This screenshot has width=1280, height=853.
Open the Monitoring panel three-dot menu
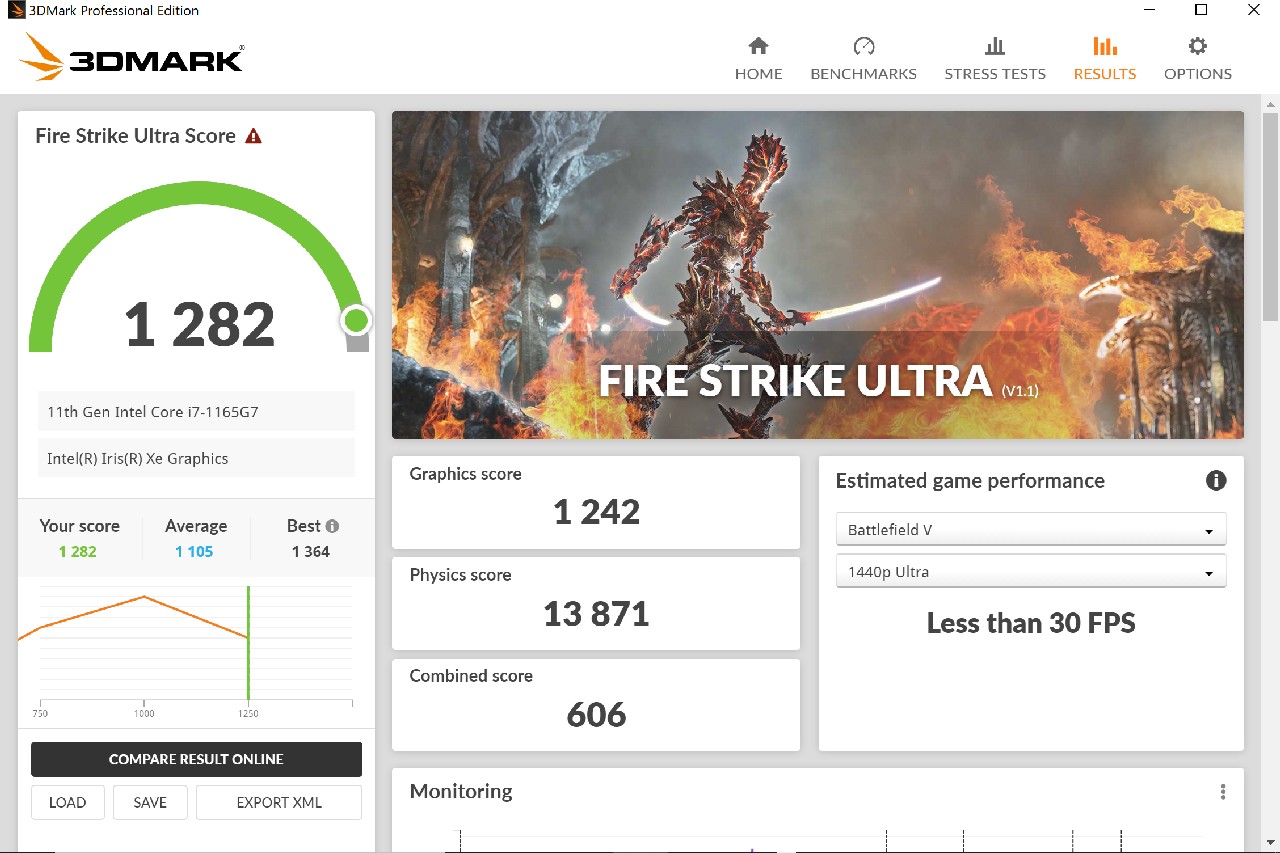[x=1222, y=792]
